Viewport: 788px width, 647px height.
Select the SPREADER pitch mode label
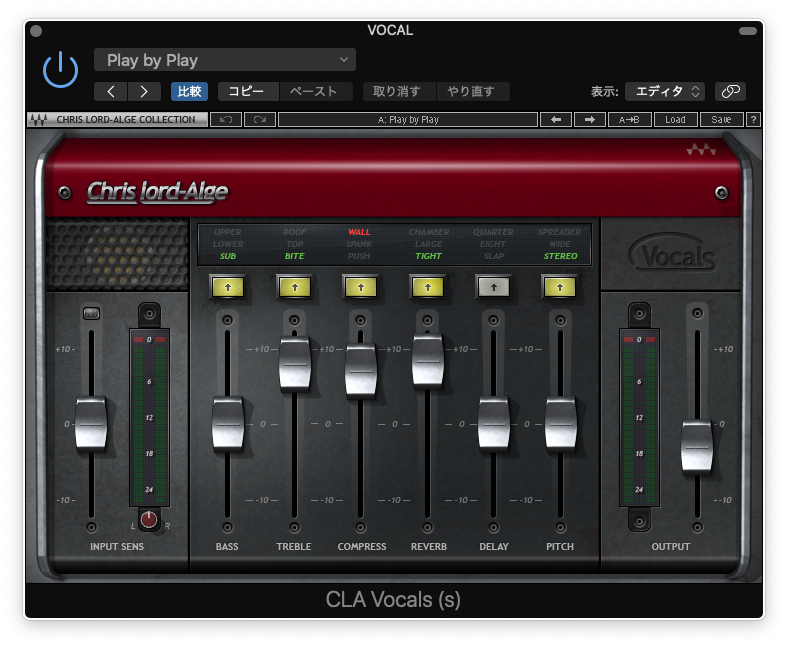[559, 232]
